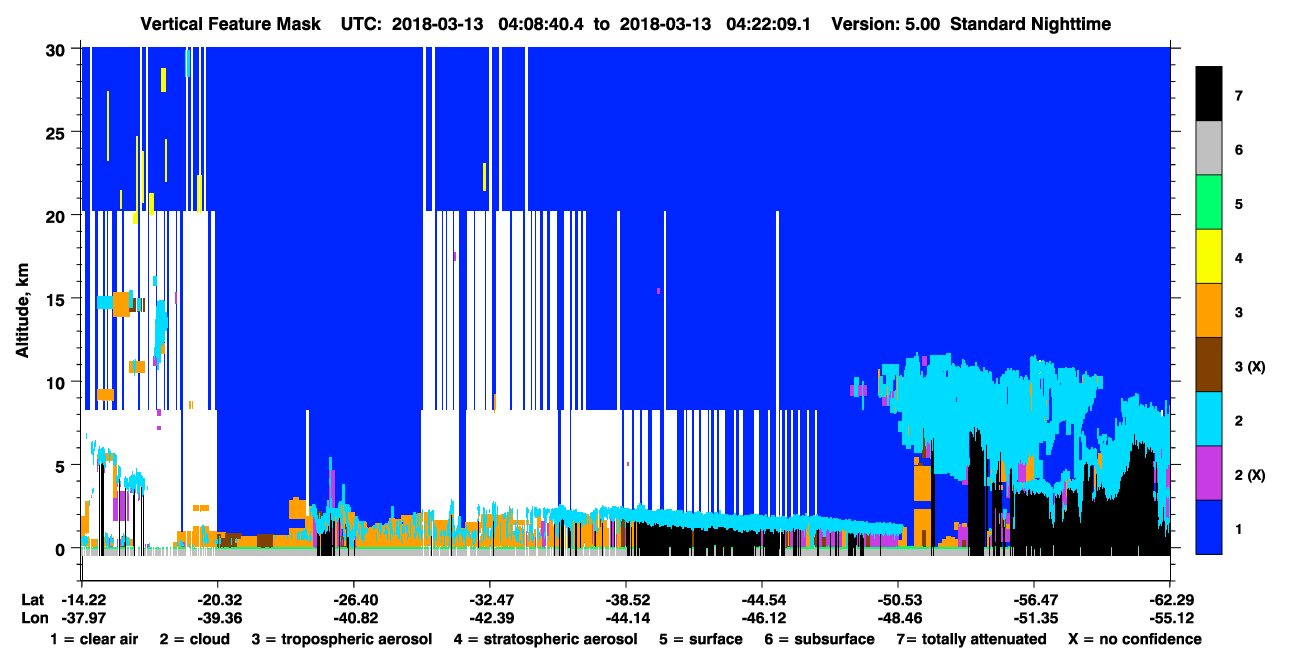The image size is (1300, 667).
Task: Click the longitude value '-42.39'
Action: (489, 617)
